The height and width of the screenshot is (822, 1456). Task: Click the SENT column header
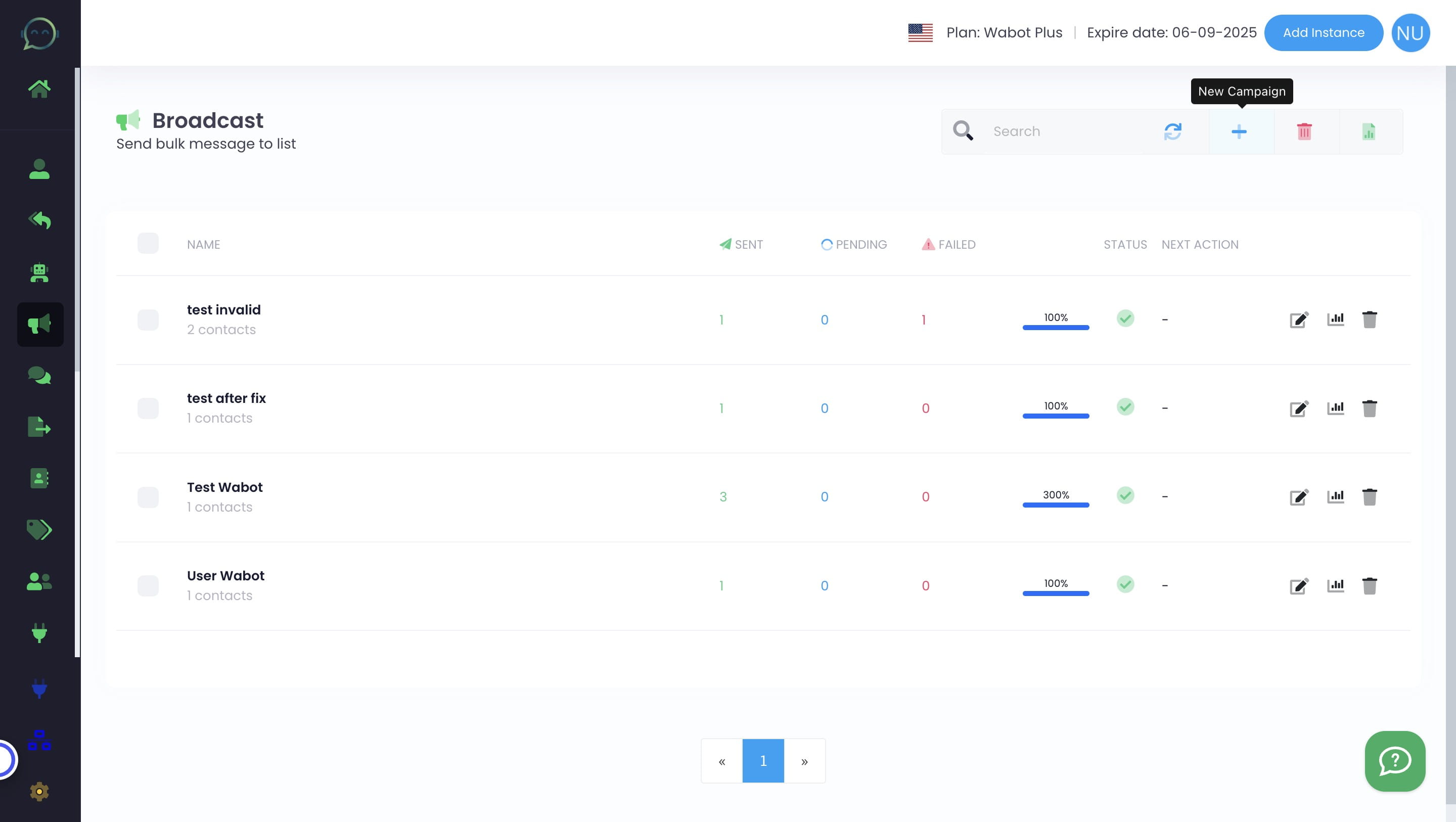[741, 244]
